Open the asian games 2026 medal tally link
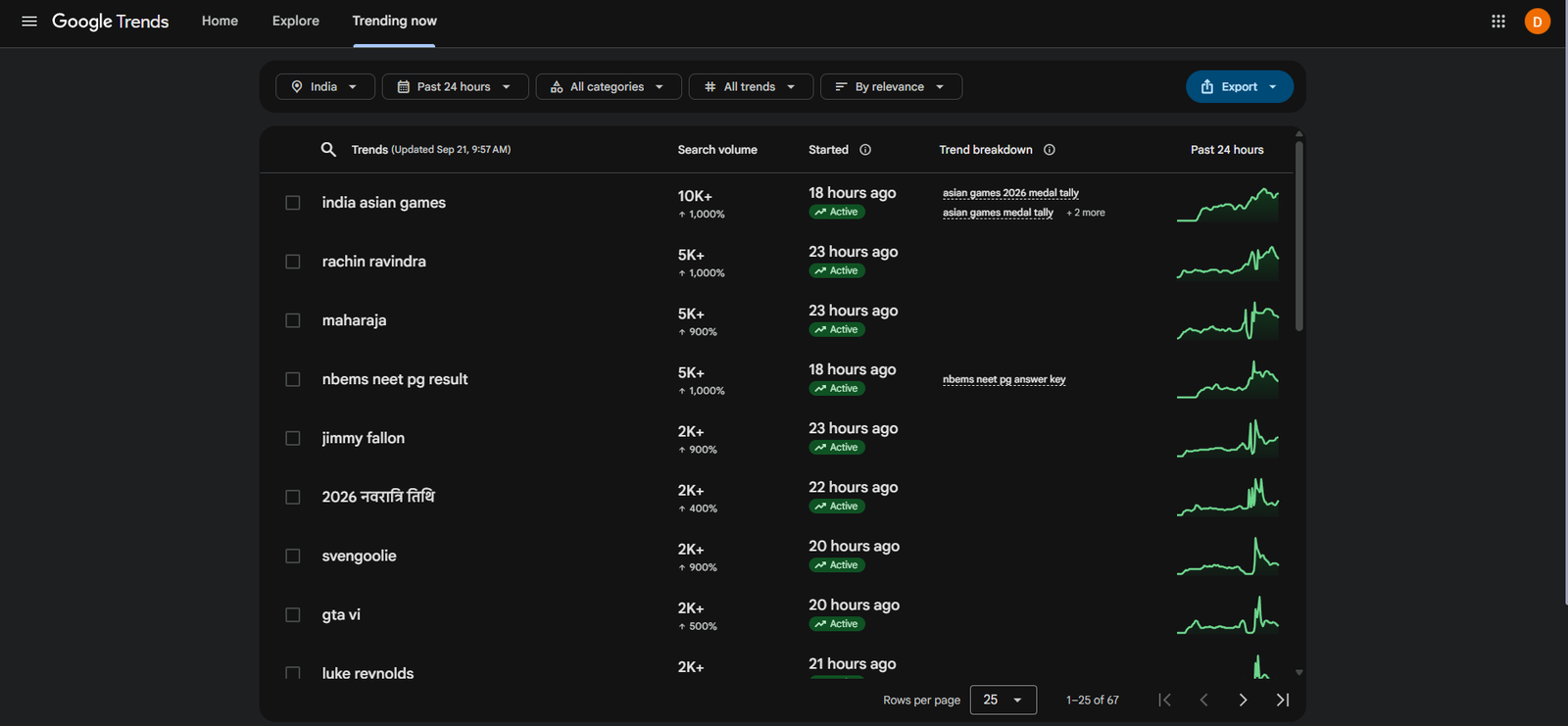This screenshot has width=1568, height=726. coord(1010,193)
